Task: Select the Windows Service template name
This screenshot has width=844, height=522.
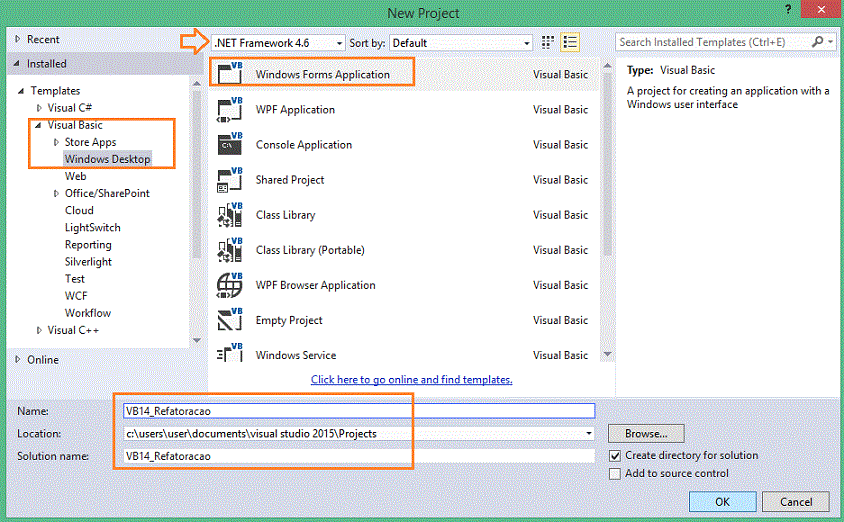Action: pos(296,355)
